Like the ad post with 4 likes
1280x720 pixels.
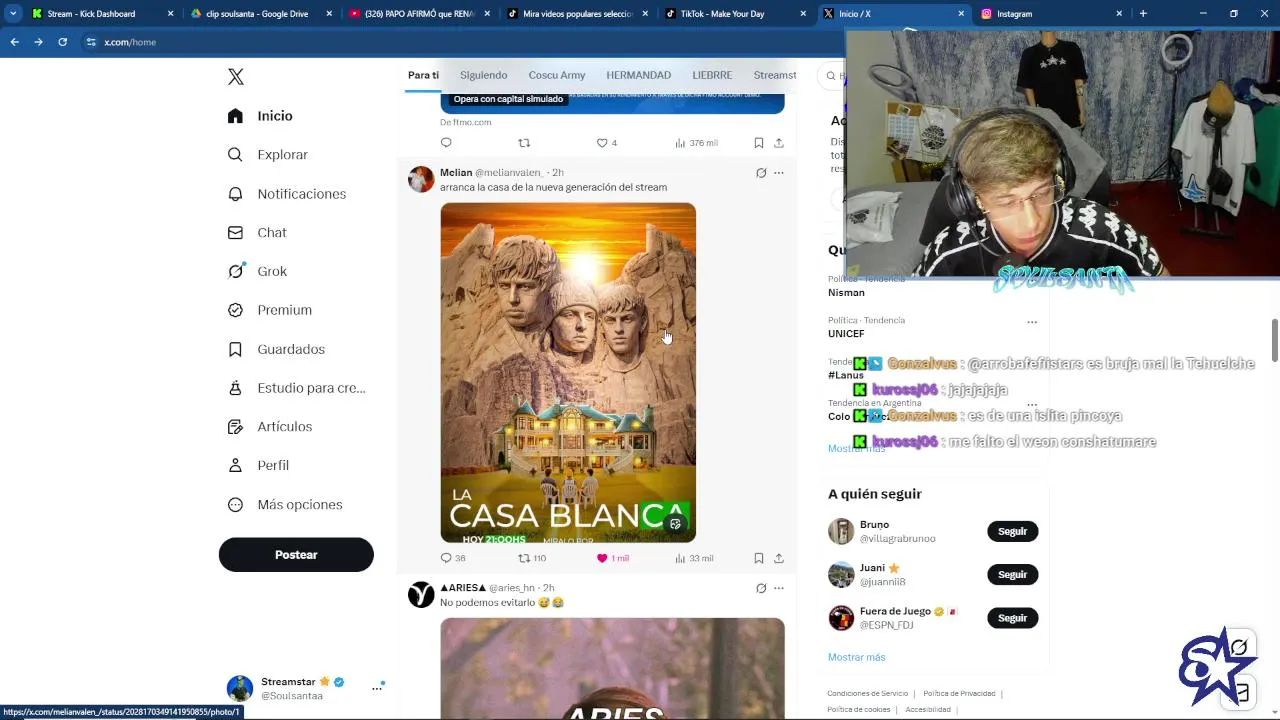[607, 143]
